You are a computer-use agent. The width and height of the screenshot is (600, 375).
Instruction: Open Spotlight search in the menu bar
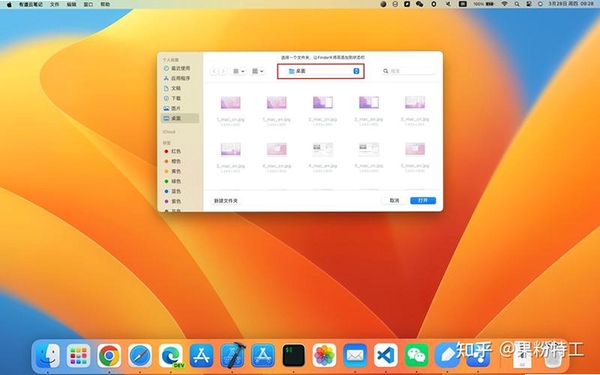click(x=517, y=4)
